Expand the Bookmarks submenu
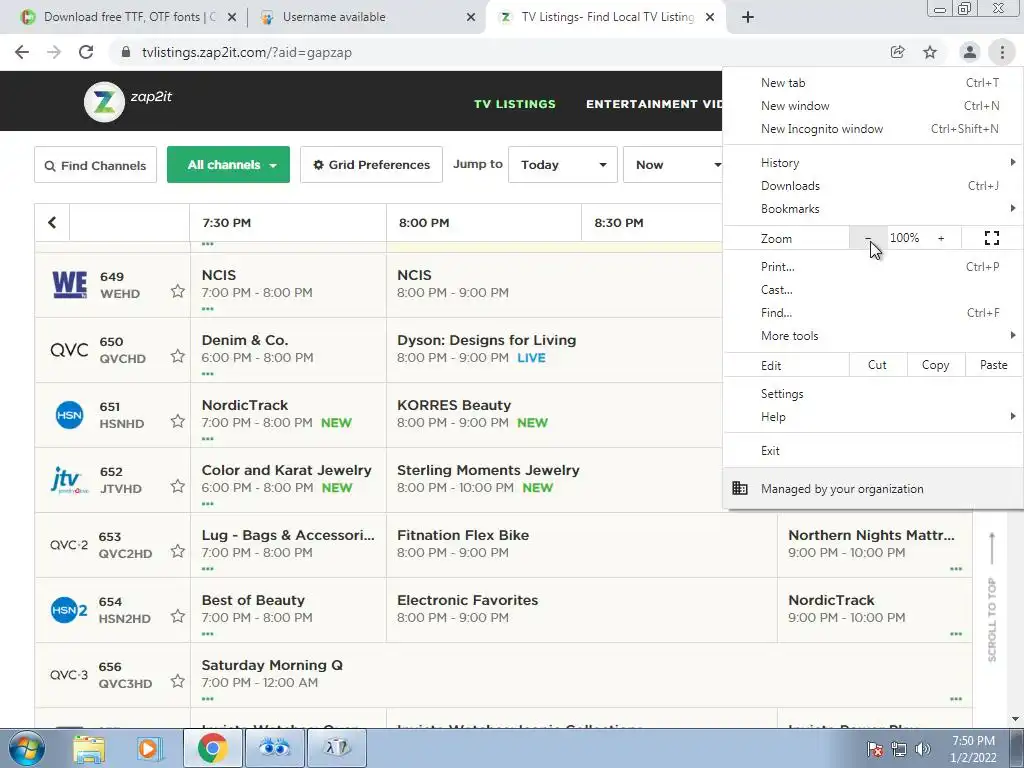 pyautogui.click(x=872, y=209)
